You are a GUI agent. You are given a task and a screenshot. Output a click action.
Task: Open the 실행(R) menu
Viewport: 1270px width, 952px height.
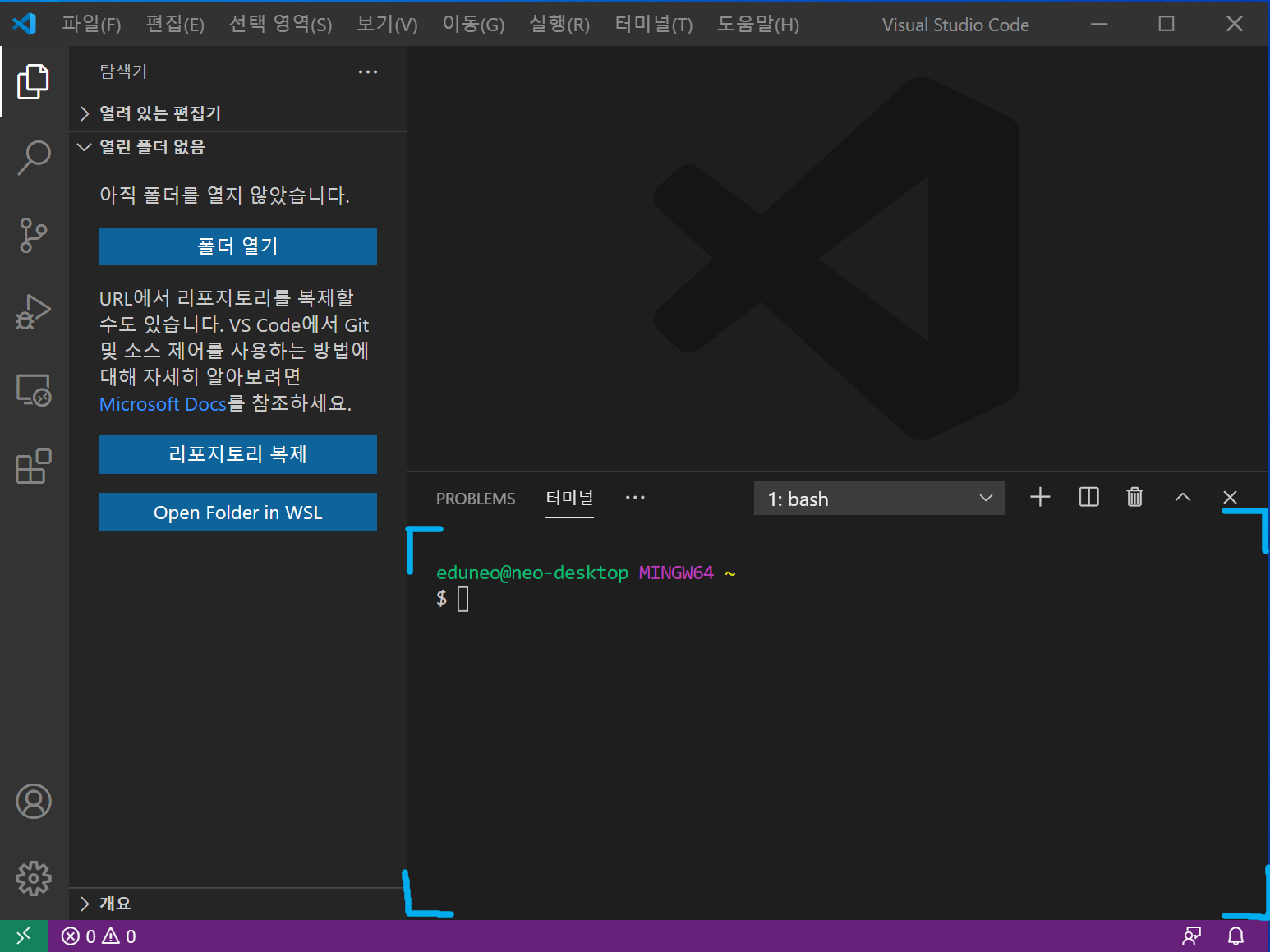point(559,25)
